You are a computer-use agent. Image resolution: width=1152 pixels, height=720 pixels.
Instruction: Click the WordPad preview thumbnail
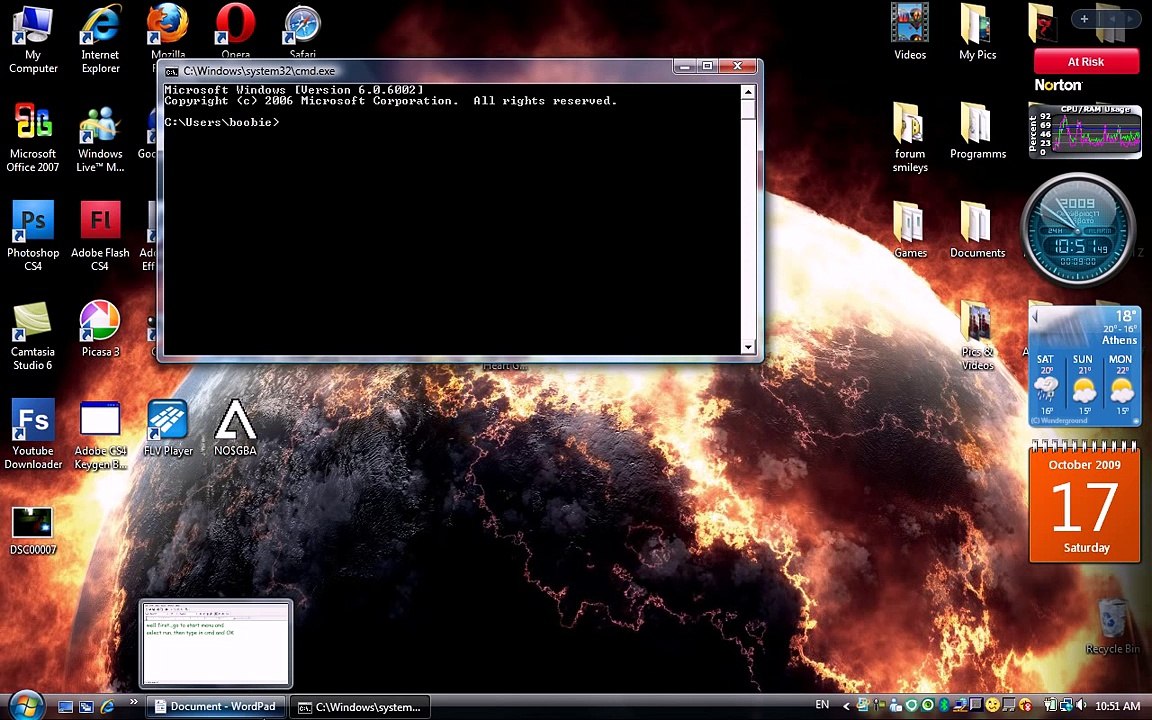216,644
